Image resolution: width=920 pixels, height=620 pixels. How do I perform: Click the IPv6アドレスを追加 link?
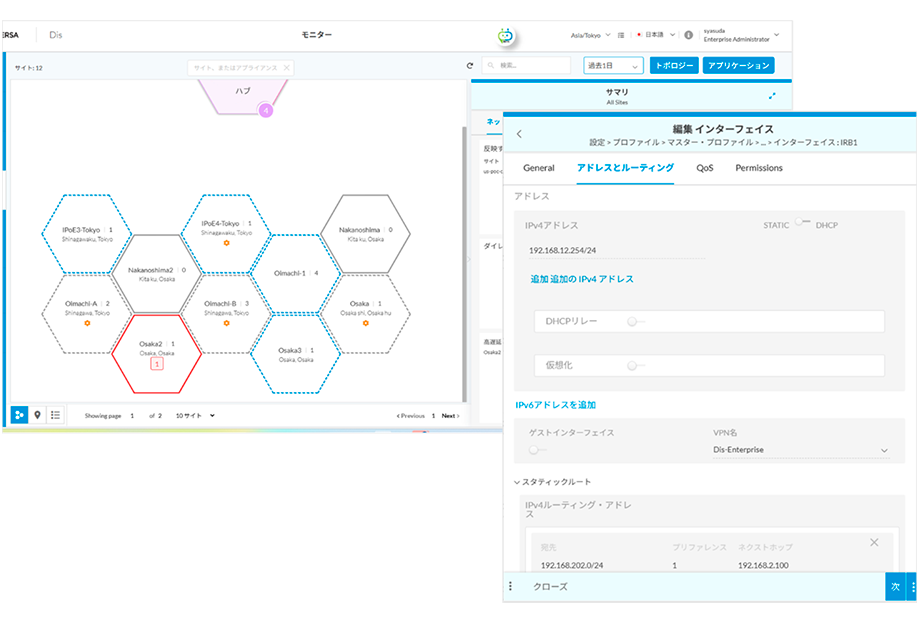point(555,405)
